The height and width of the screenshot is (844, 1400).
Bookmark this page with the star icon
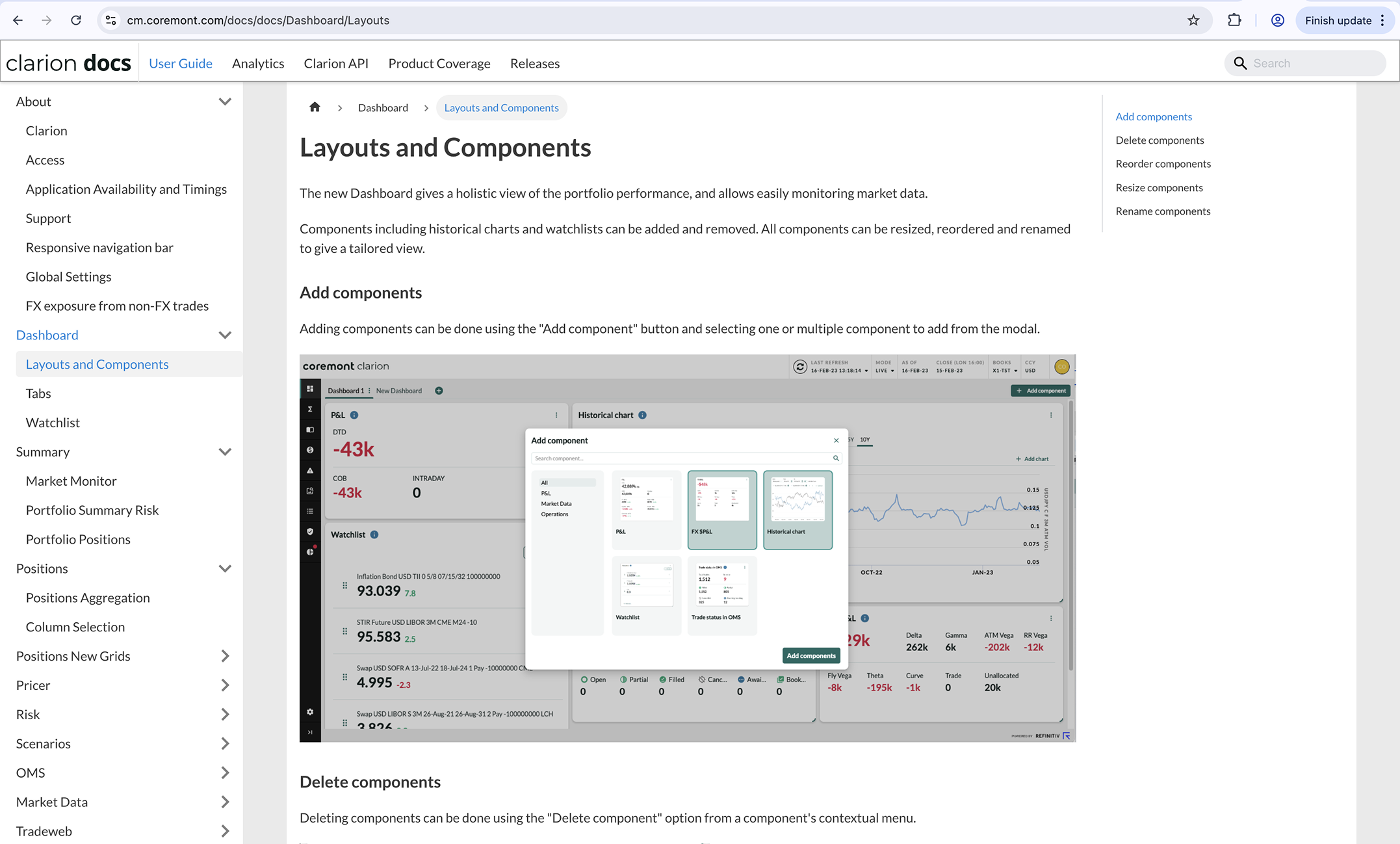tap(1193, 20)
